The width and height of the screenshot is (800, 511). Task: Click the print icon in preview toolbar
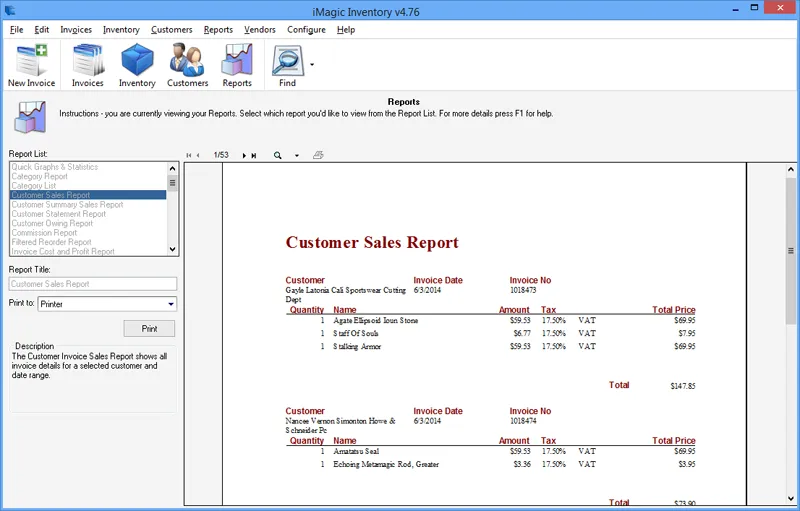(318, 155)
